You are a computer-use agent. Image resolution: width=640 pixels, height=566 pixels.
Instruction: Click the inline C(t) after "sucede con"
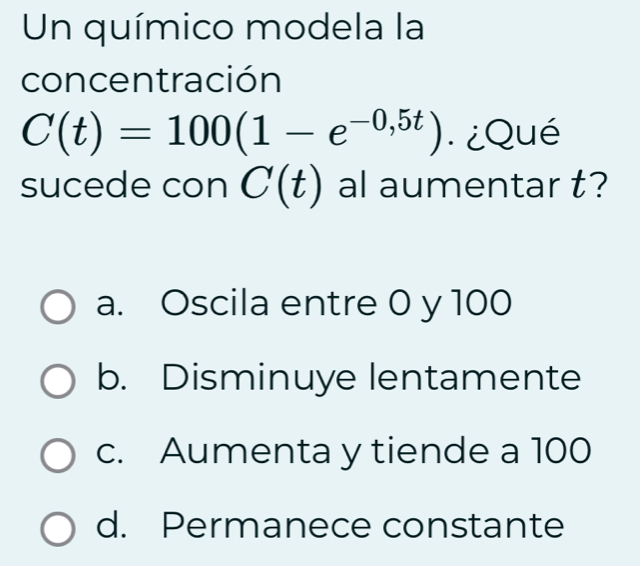pyautogui.click(x=281, y=186)
